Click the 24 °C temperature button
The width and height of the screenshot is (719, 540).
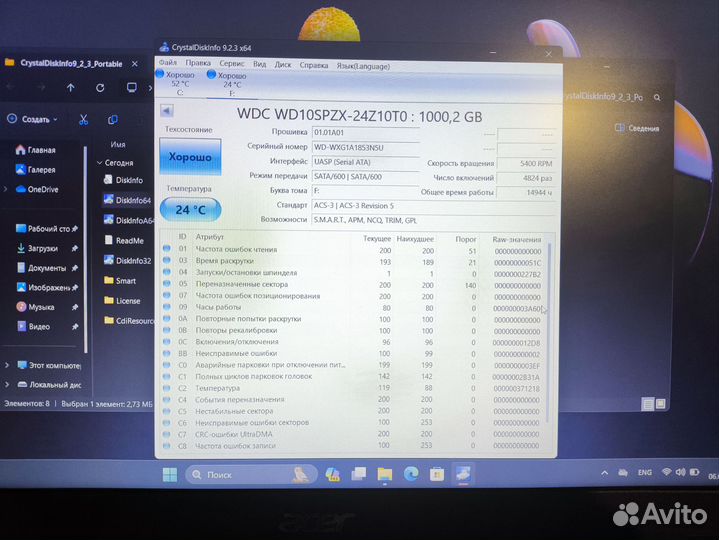(190, 210)
